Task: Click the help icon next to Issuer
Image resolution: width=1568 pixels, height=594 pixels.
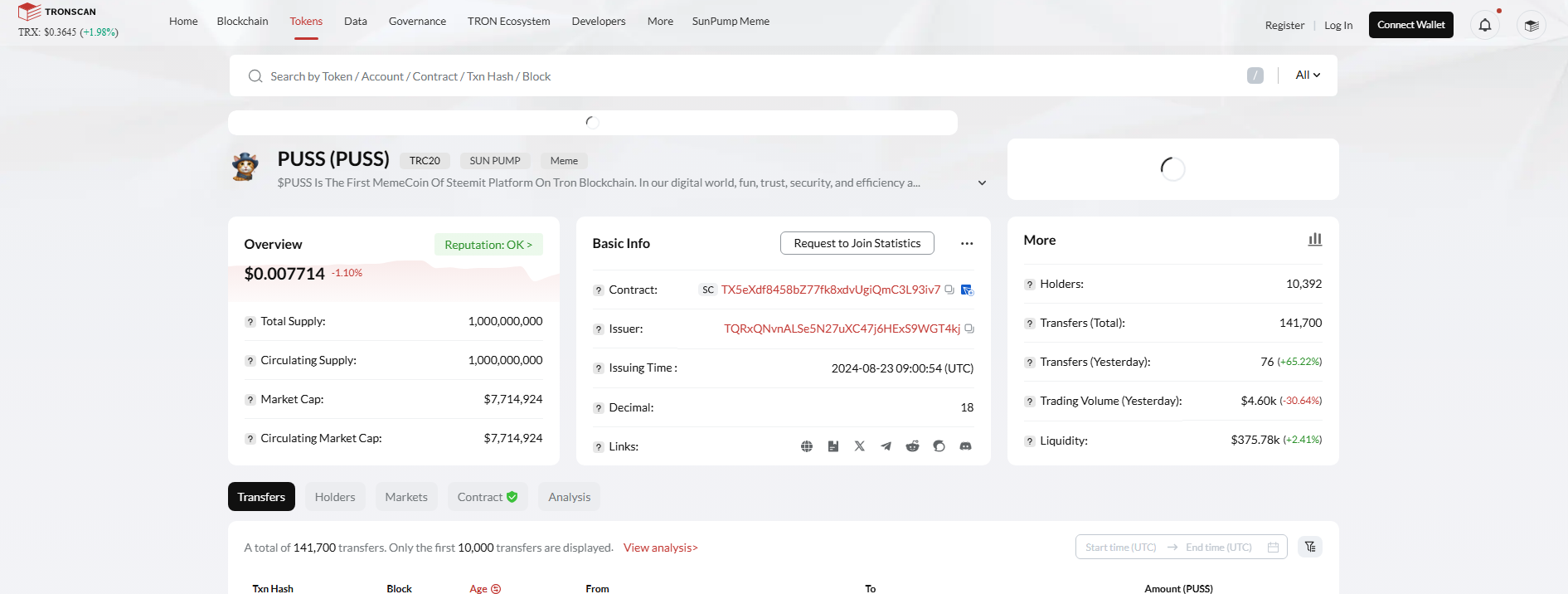Action: click(598, 329)
